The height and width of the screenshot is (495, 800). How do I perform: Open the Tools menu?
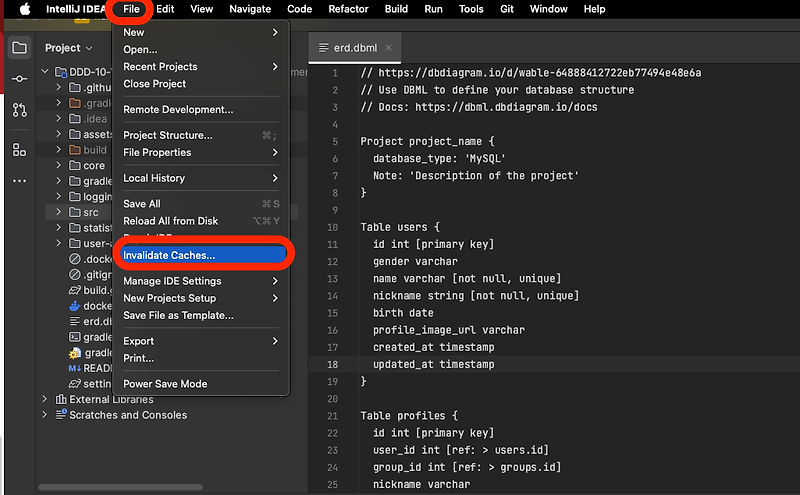coord(471,9)
